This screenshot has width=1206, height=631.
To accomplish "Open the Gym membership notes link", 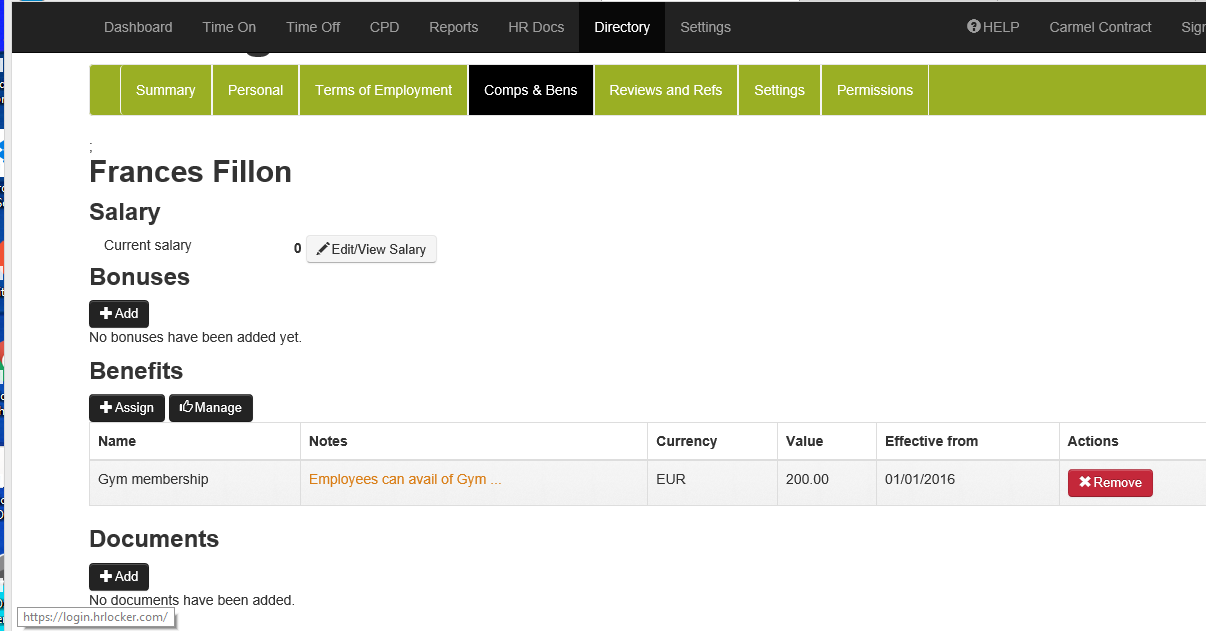I will [405, 479].
